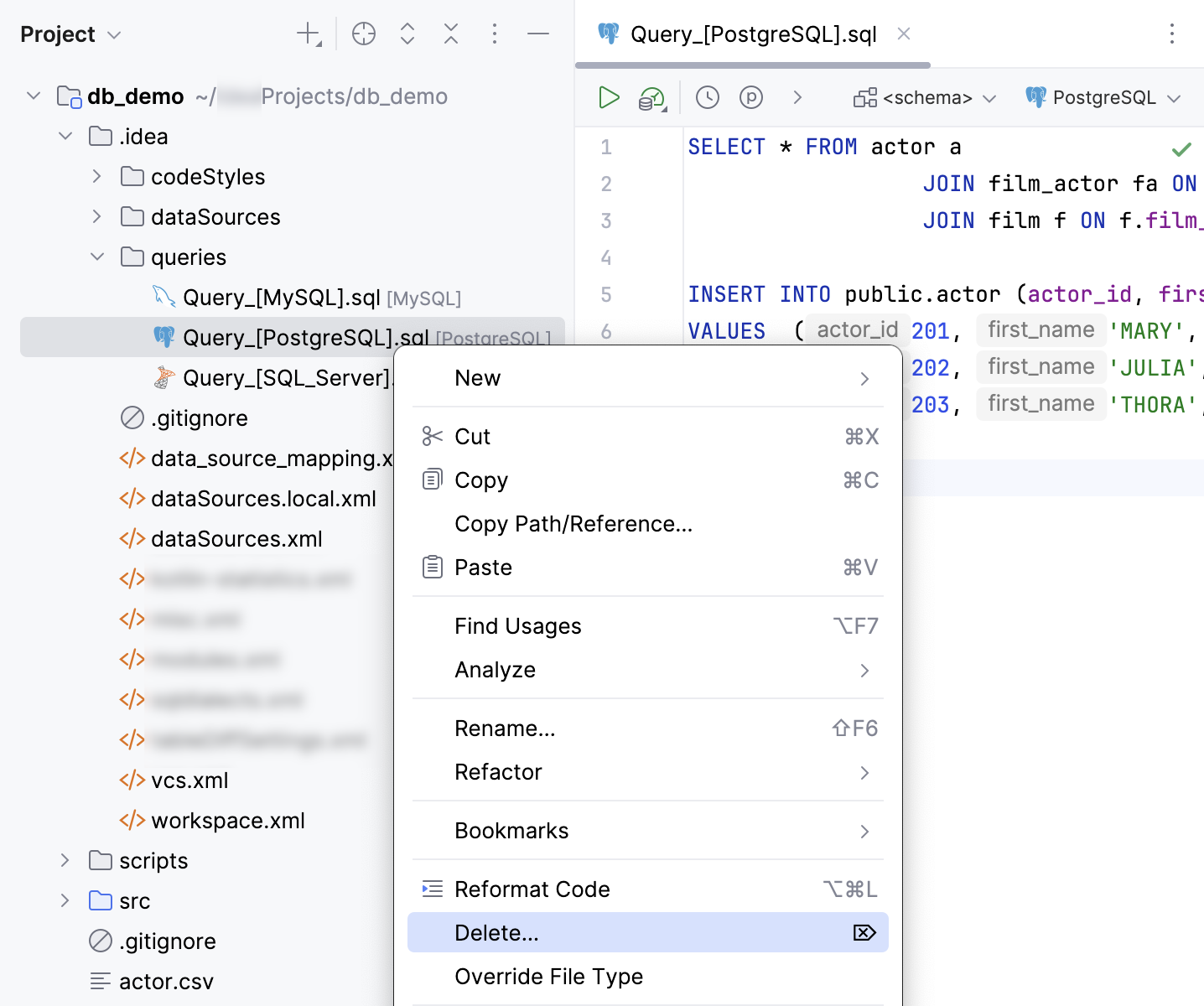
Task: Hide the Project tool window
Action: (x=538, y=34)
